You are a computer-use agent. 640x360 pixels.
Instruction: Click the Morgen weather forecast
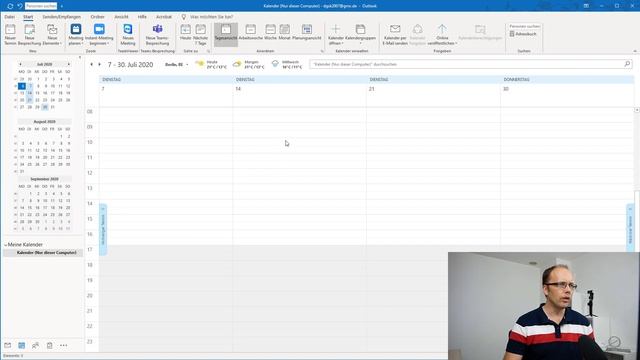[249, 64]
